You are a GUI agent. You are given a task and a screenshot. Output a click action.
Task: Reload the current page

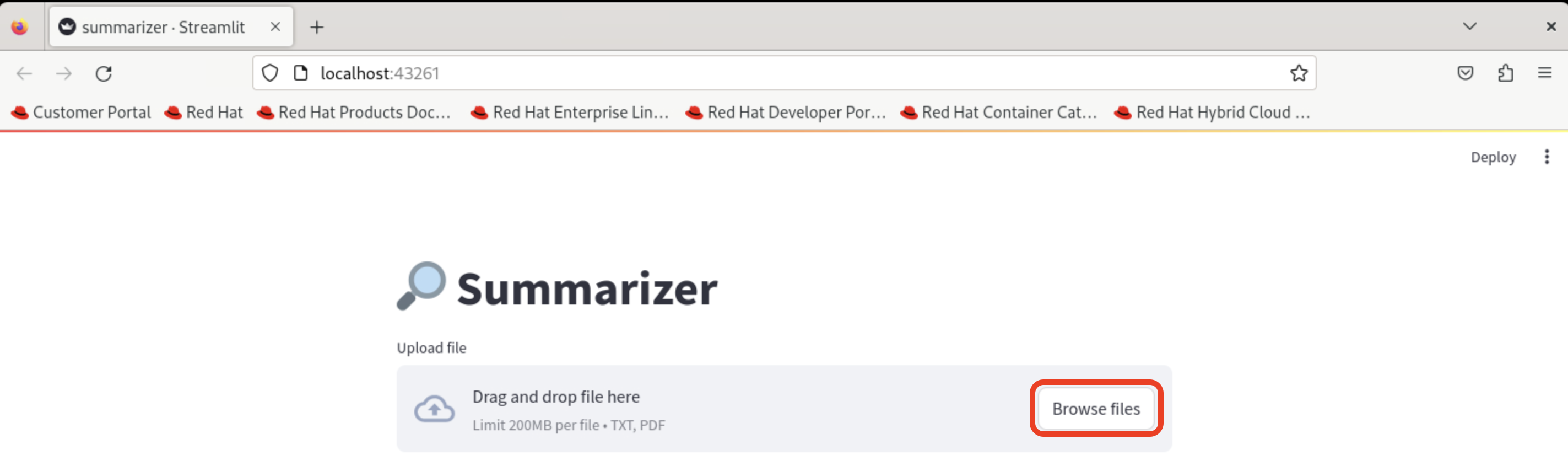click(104, 74)
